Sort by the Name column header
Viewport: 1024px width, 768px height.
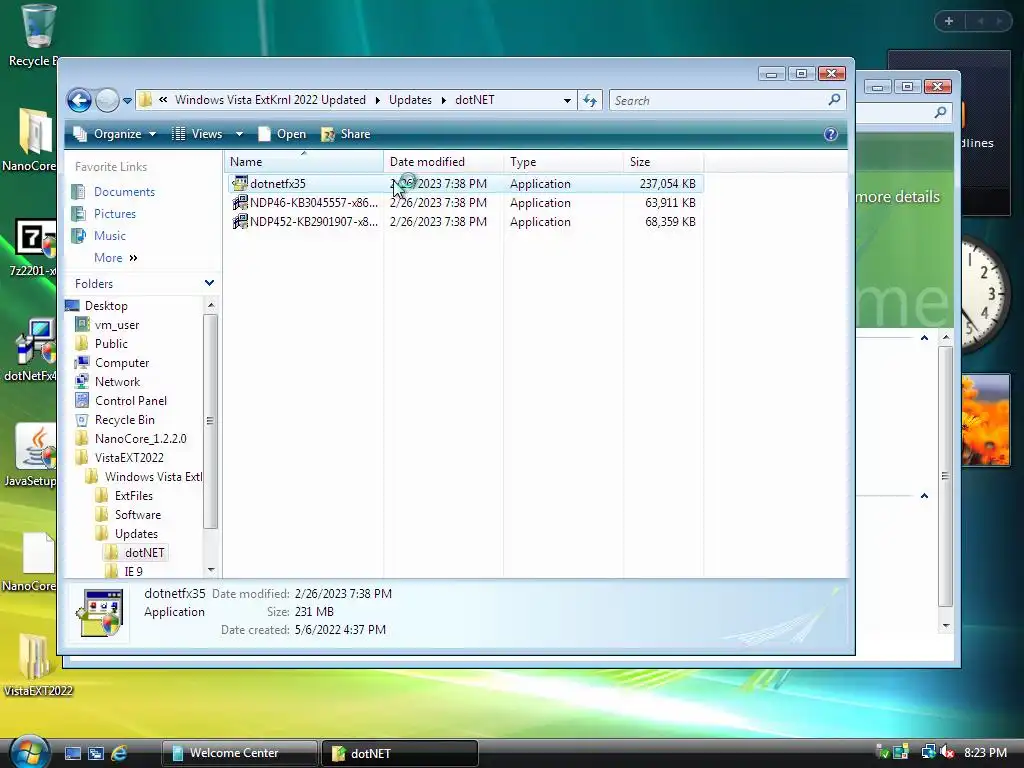(x=304, y=162)
